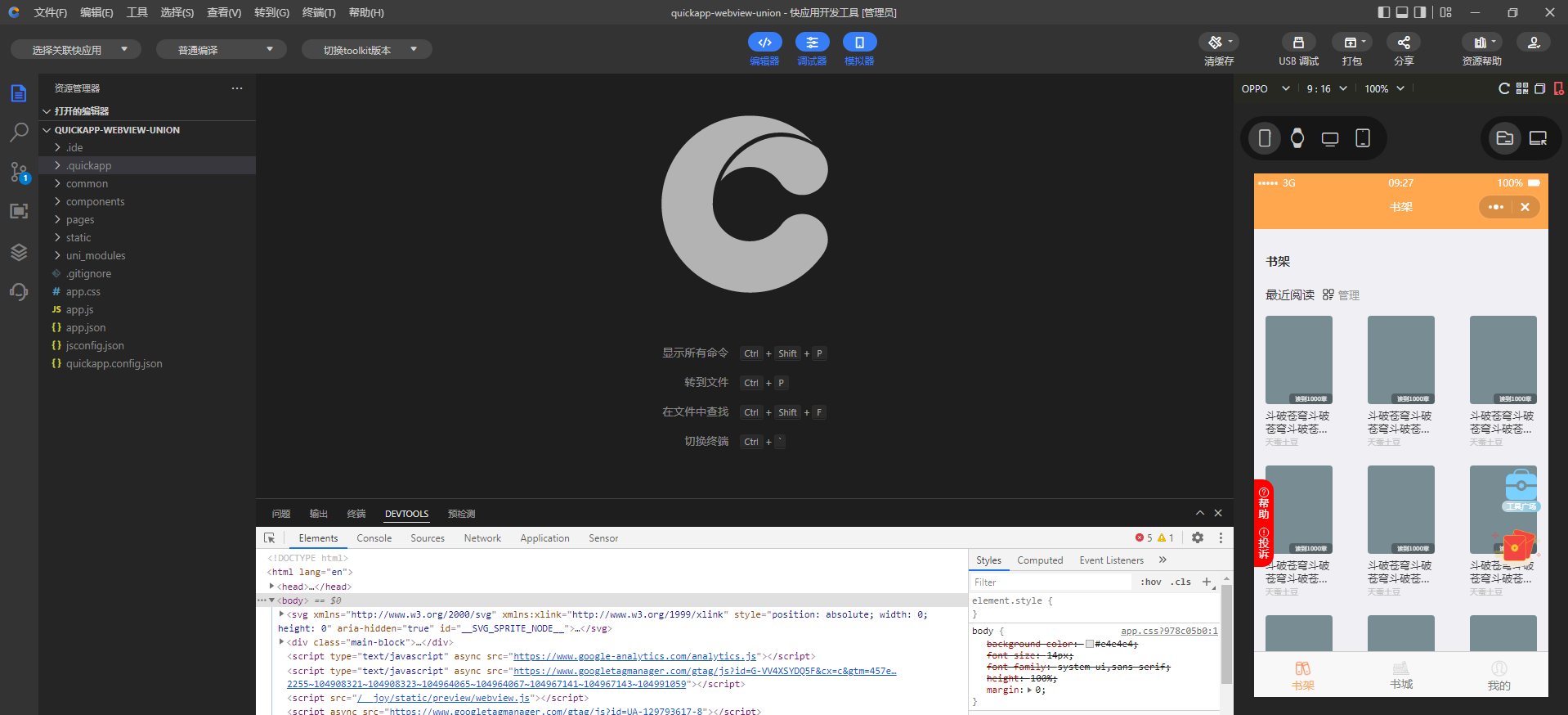This screenshot has height=715, width=1568.
Task: Show the QR code icon in simulator bar
Action: [x=1521, y=88]
